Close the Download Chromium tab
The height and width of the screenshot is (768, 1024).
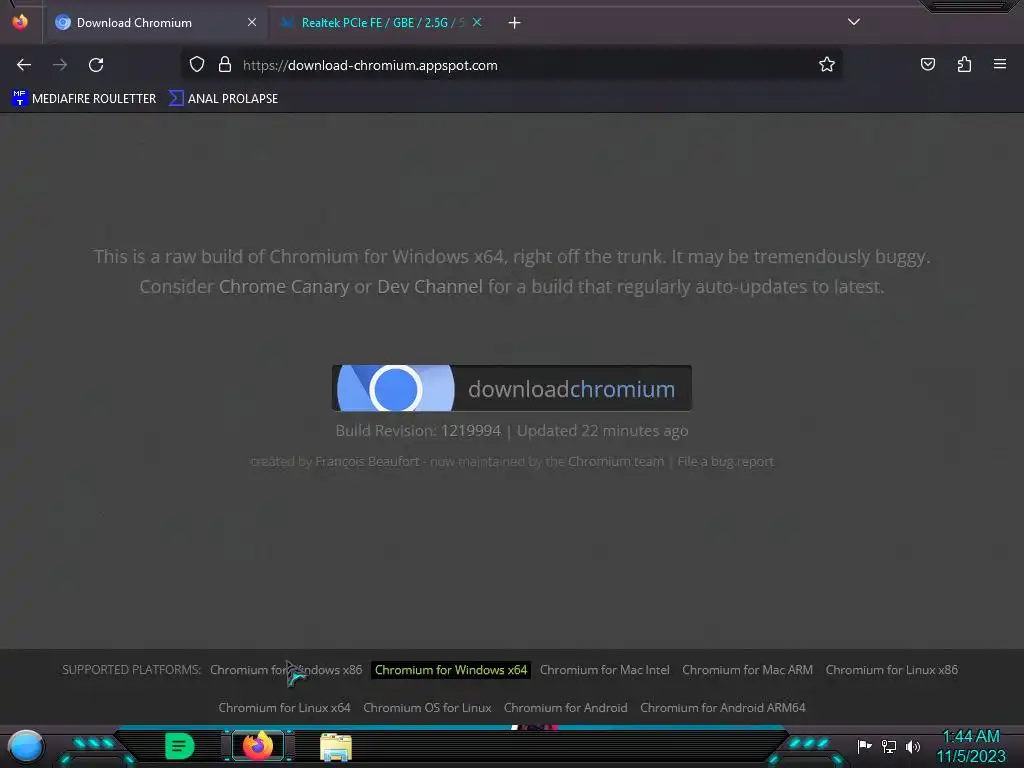click(251, 22)
